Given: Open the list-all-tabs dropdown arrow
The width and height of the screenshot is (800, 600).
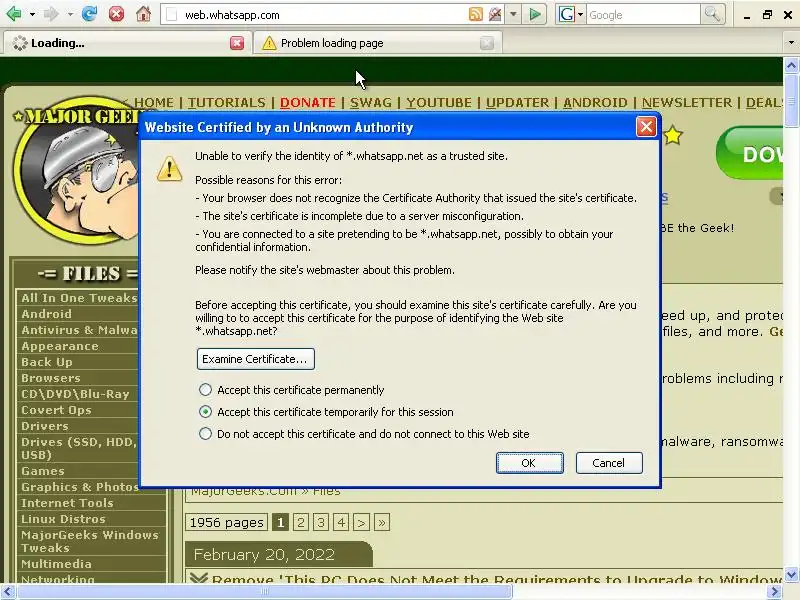Looking at the screenshot, I should 791,43.
